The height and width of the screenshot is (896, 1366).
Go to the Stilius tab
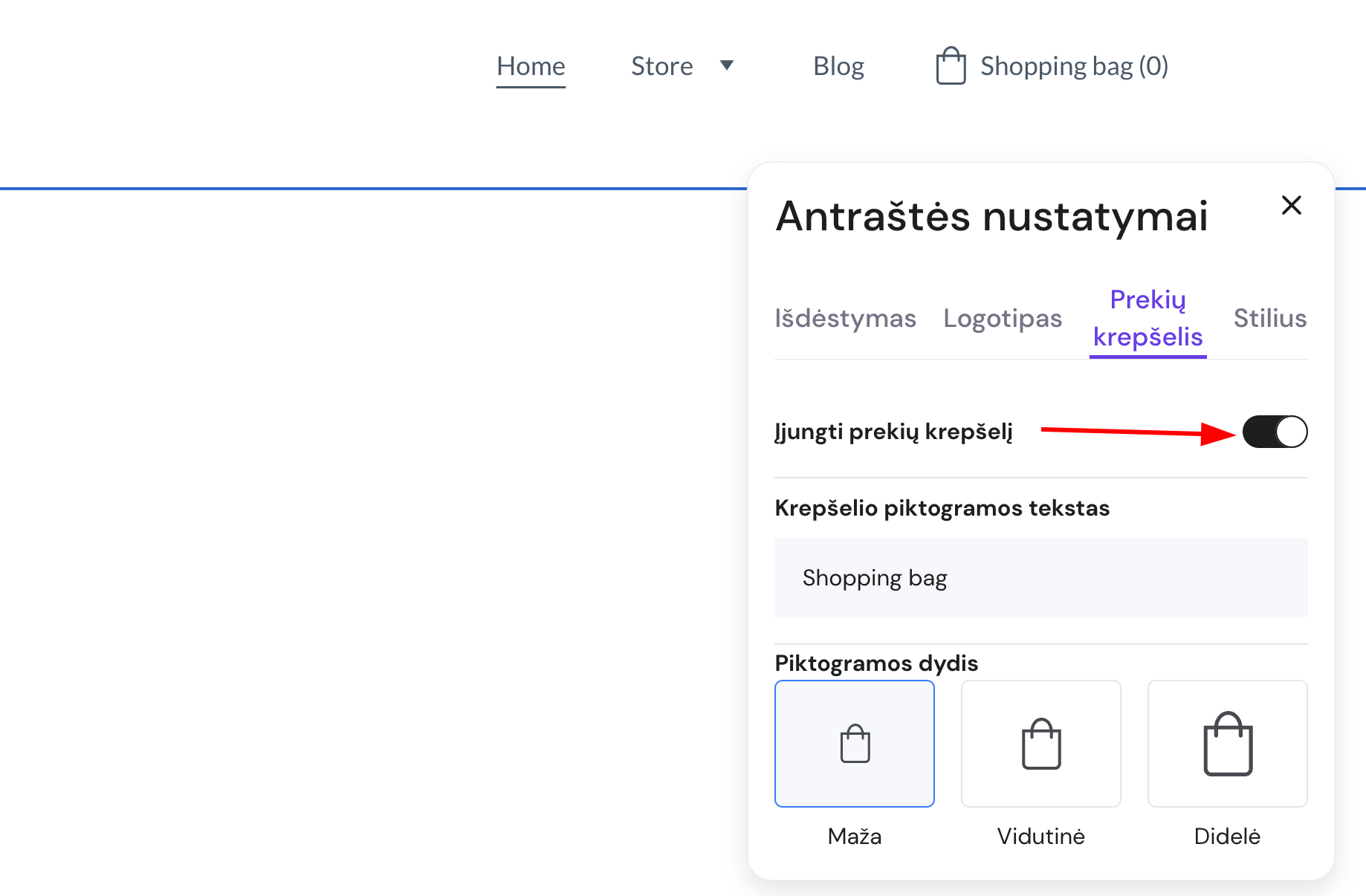(x=1269, y=318)
